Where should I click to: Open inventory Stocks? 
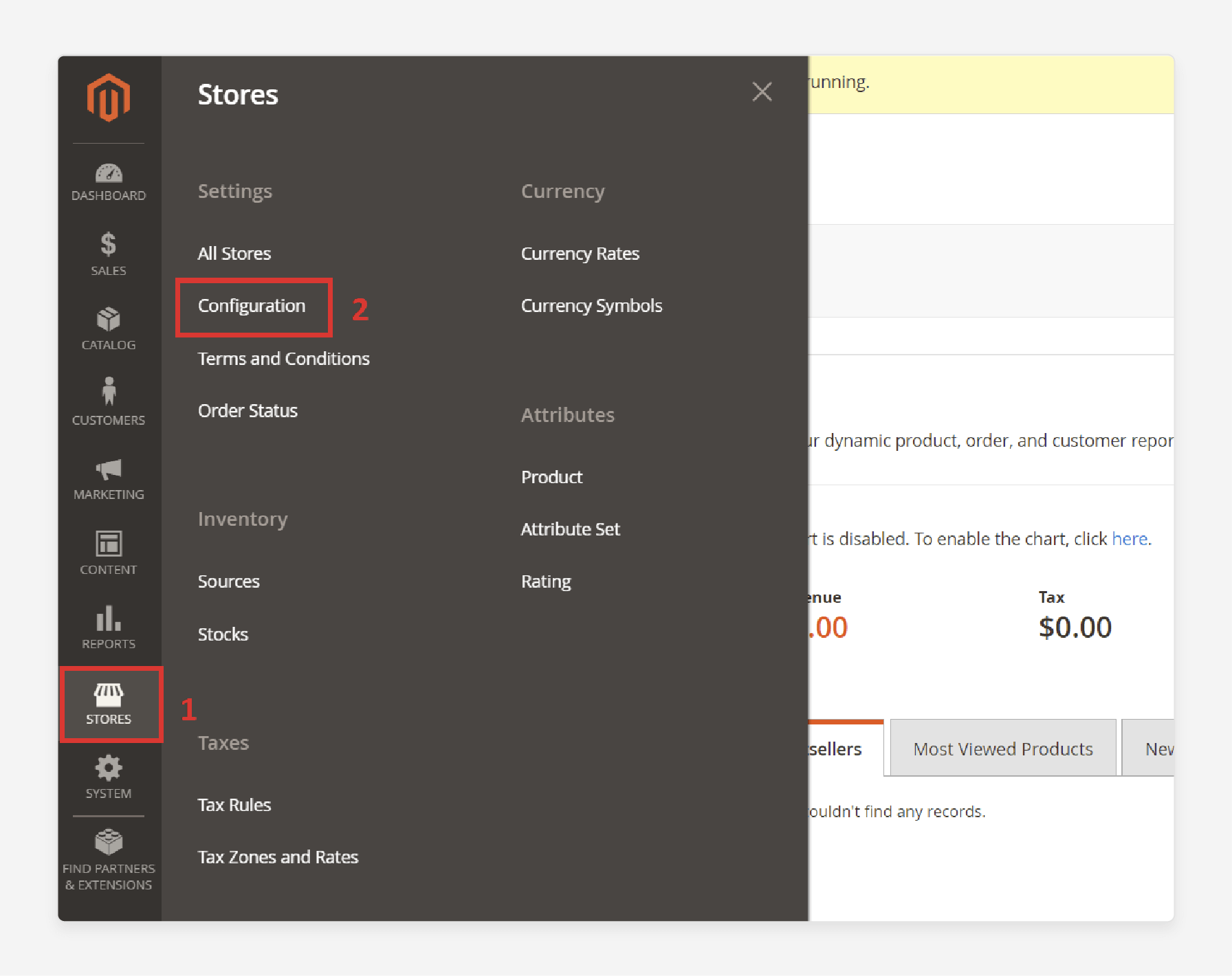[x=223, y=634]
